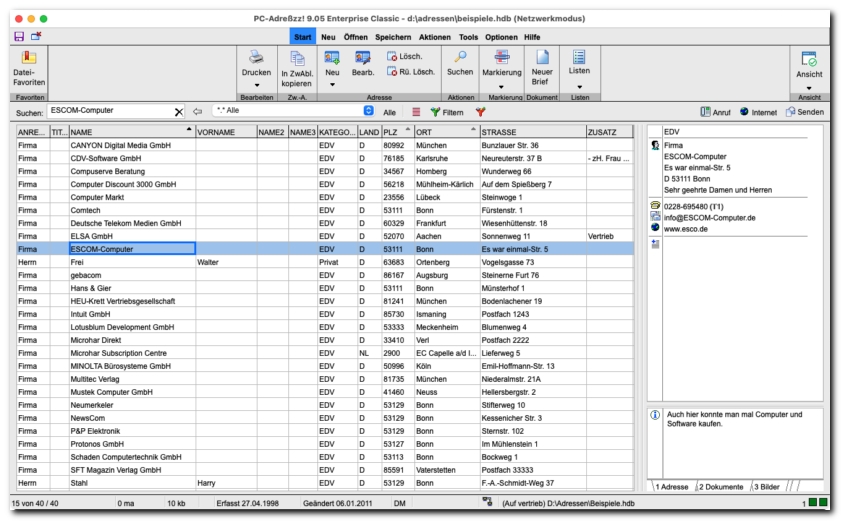
Task: Select the Deutsche Telekom Medien GmbH row
Action: (325, 223)
